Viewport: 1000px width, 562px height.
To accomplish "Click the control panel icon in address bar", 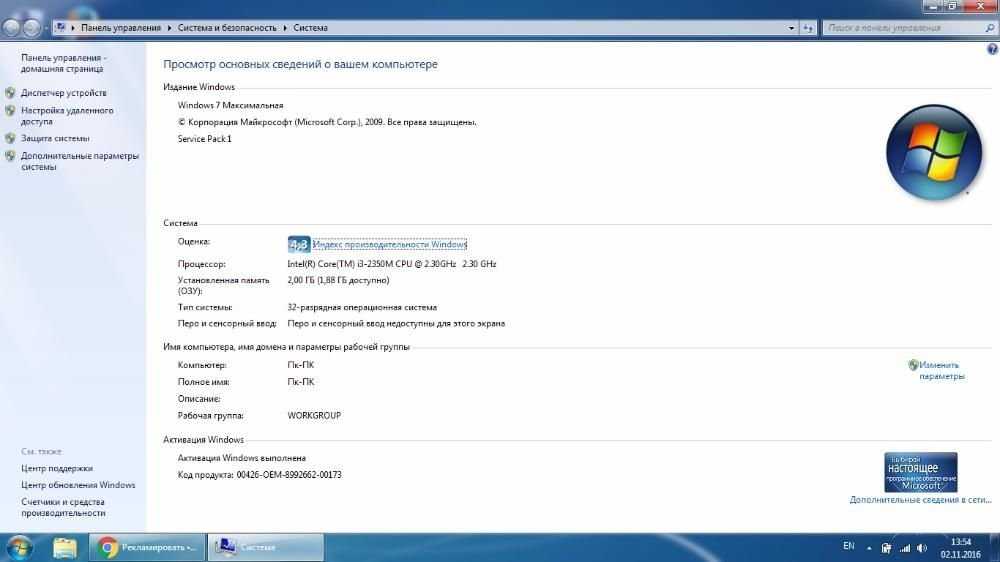I will [x=61, y=27].
